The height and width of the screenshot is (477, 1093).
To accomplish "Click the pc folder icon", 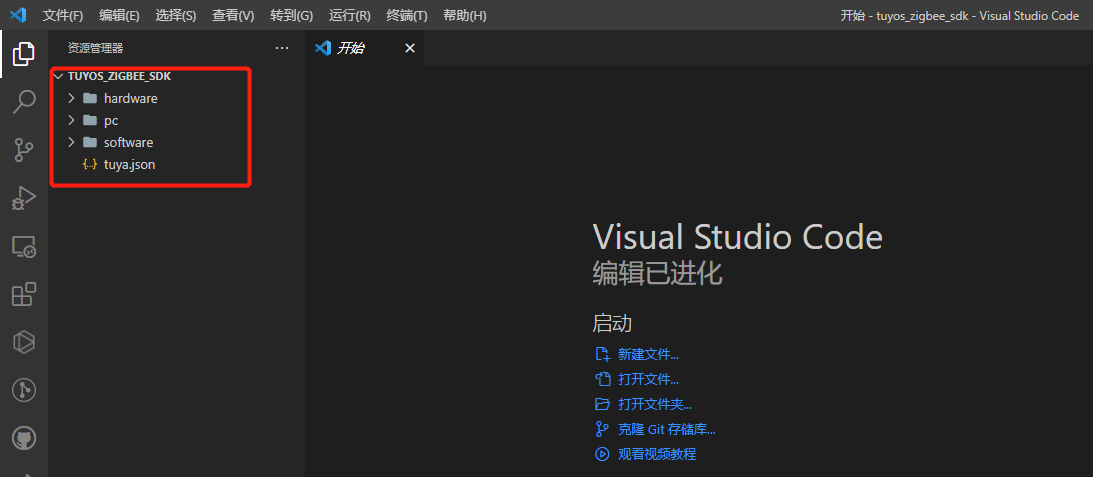I will point(90,120).
